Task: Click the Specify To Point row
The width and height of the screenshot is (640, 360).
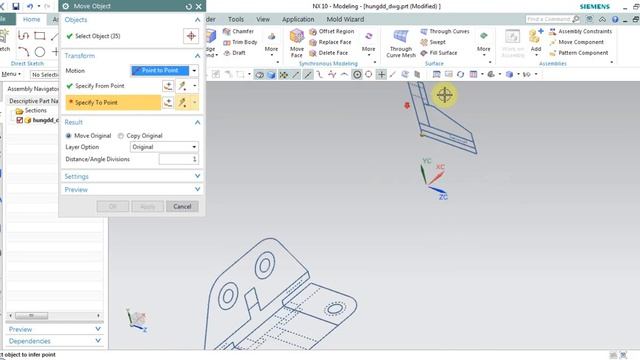Action: click(x=113, y=102)
